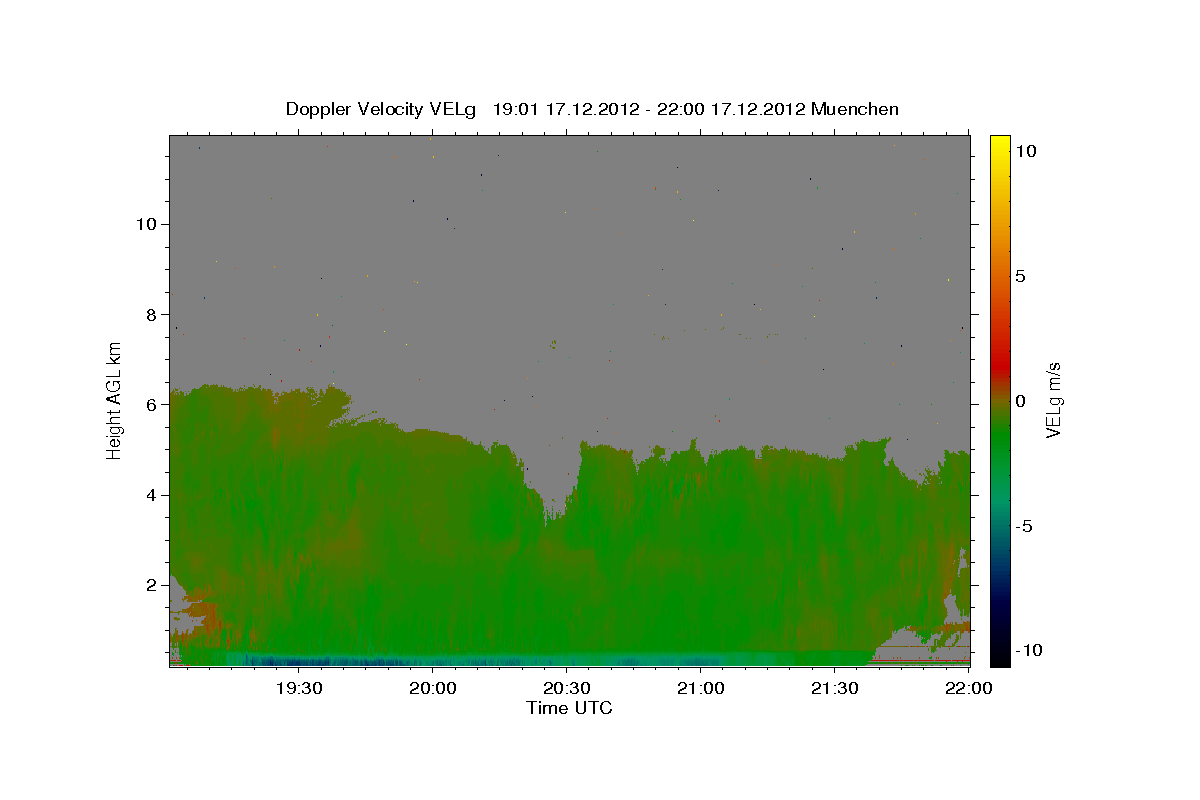Click the 'Time UTC' axis label
The image size is (1200, 800).
pos(569,708)
